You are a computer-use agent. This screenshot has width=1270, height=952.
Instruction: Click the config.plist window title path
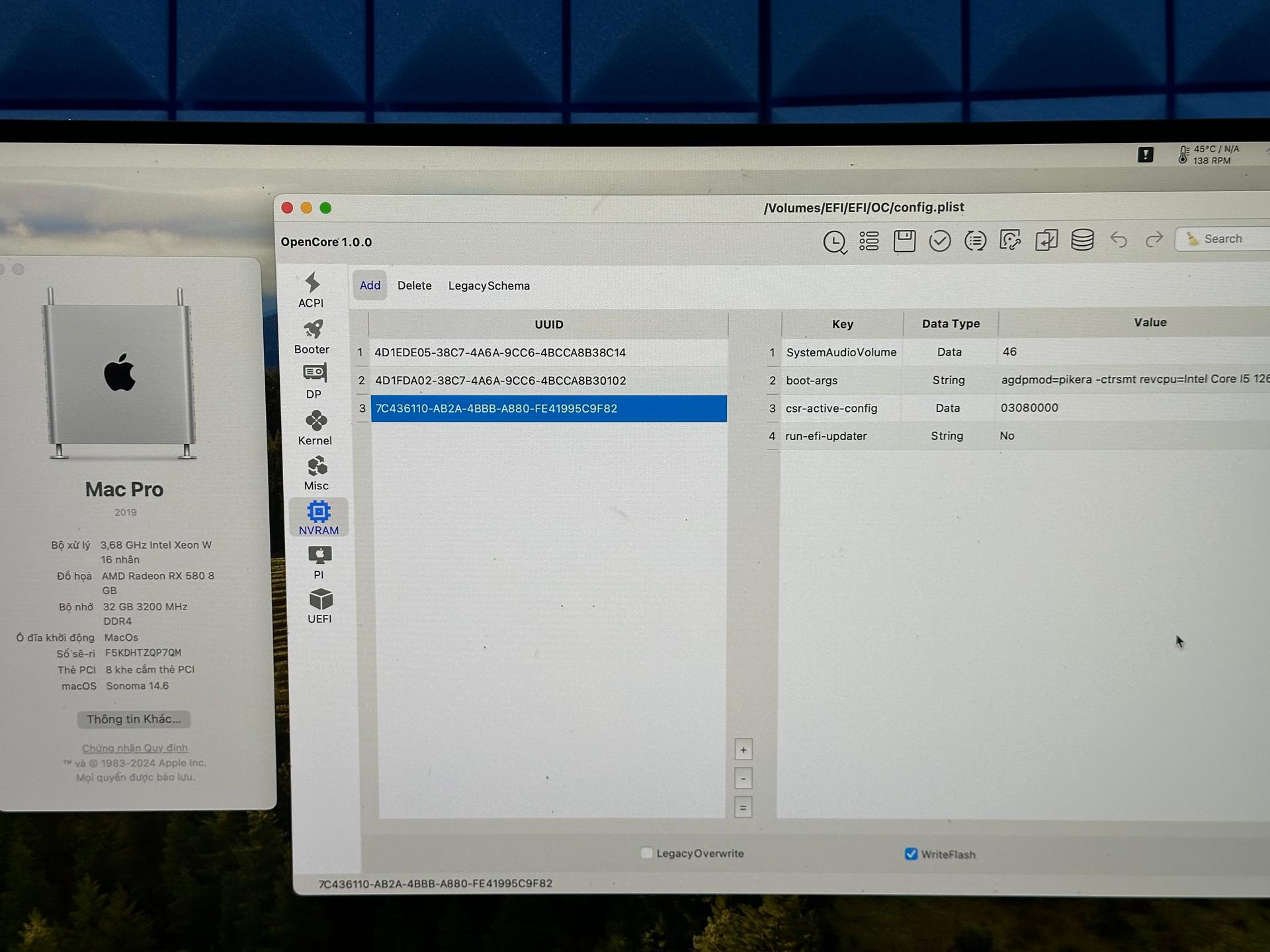tap(864, 208)
